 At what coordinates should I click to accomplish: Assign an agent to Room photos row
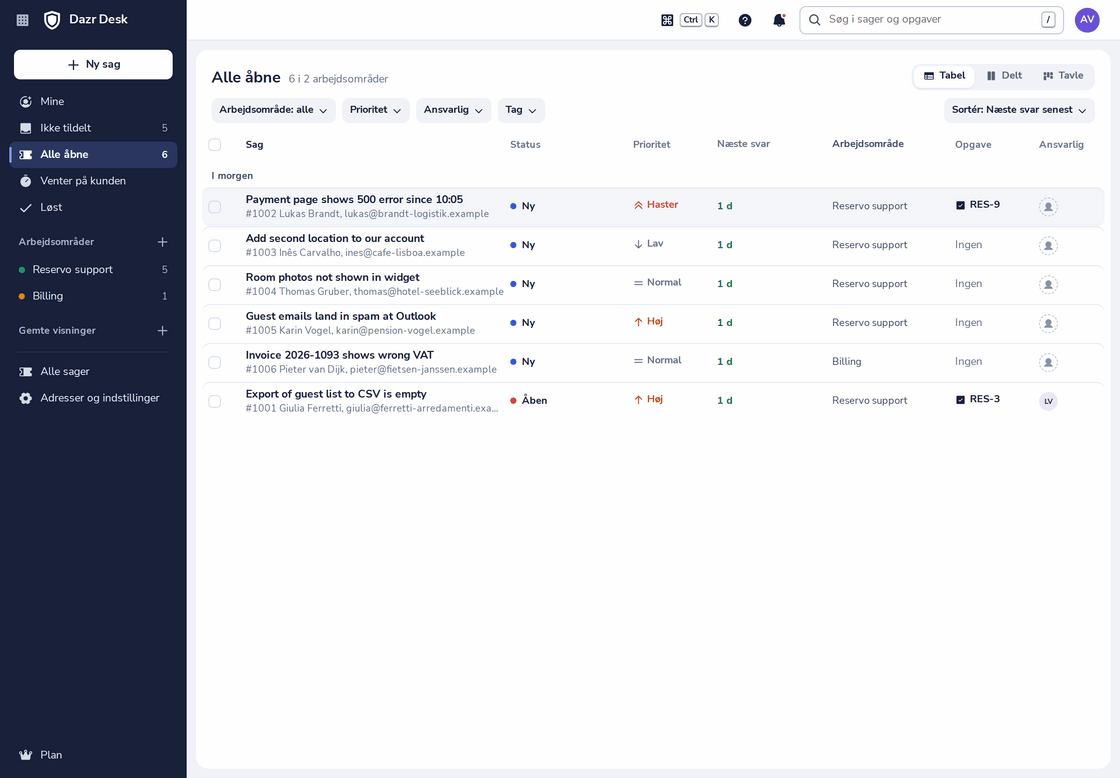[1048, 284]
